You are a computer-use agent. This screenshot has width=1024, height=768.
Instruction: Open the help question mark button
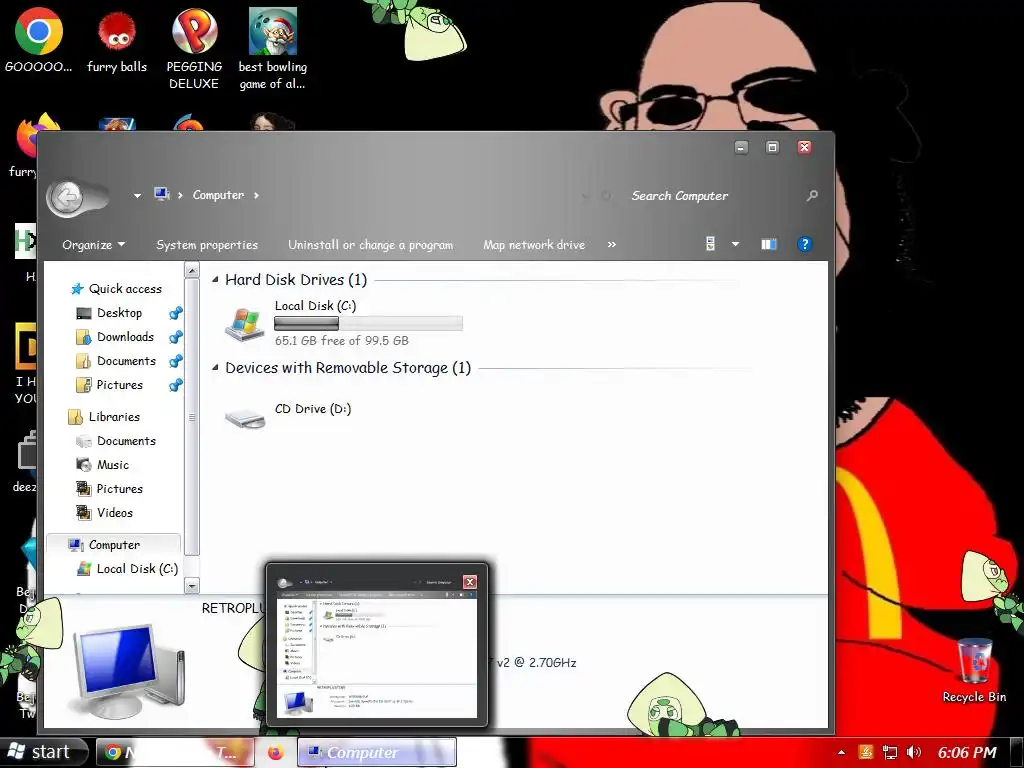click(x=805, y=244)
